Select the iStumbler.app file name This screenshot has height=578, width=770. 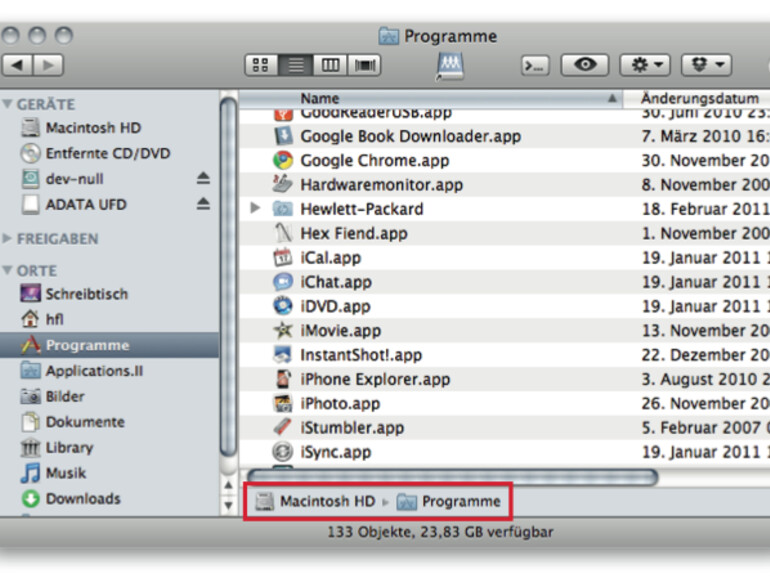pyautogui.click(x=352, y=428)
